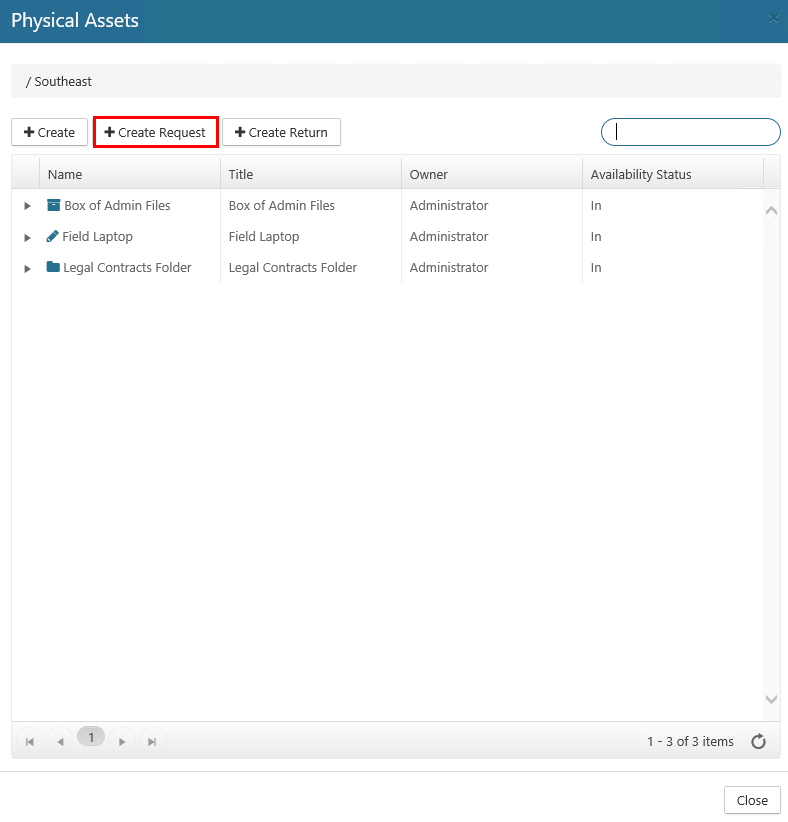
Task: Expand the Field Laptop row
Action: (27, 237)
